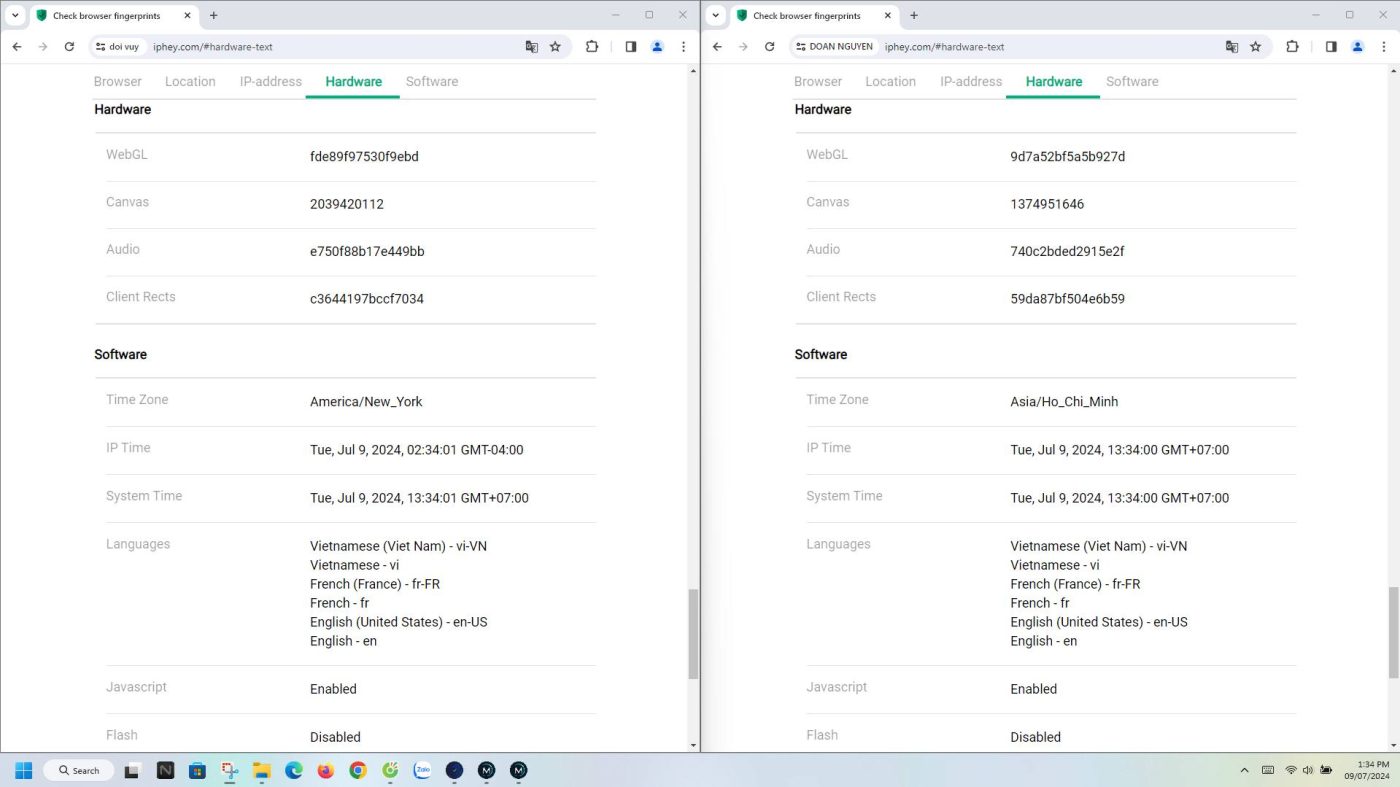This screenshot has height=787, width=1400.
Task: Launch Microsoft Edge from the taskbar
Action: (293, 770)
